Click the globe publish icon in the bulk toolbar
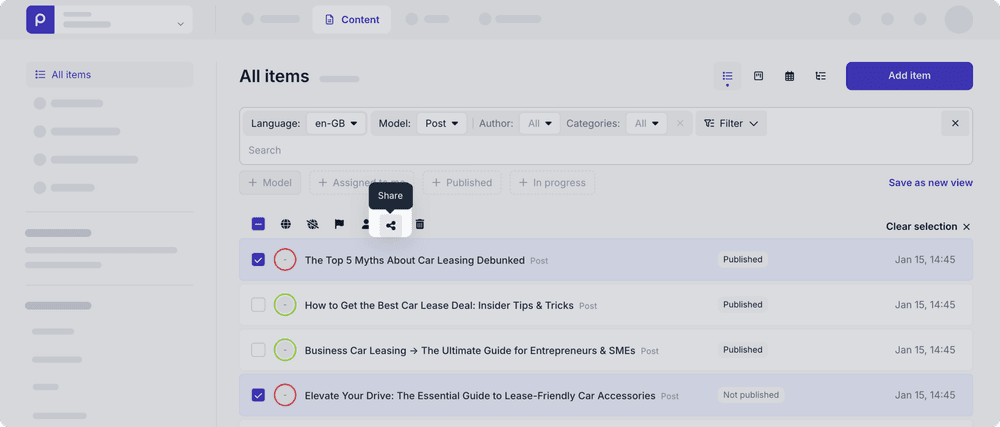Image resolution: width=1000 pixels, height=427 pixels. [x=286, y=225]
